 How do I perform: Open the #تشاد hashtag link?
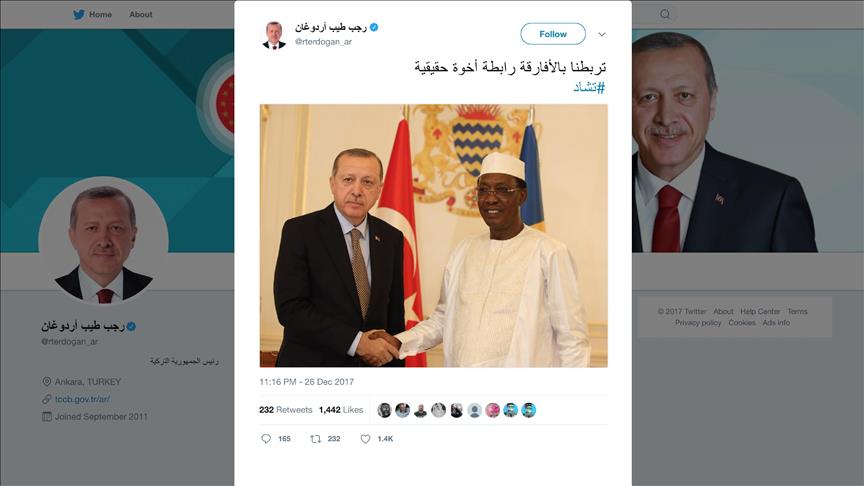pyautogui.click(x=589, y=87)
